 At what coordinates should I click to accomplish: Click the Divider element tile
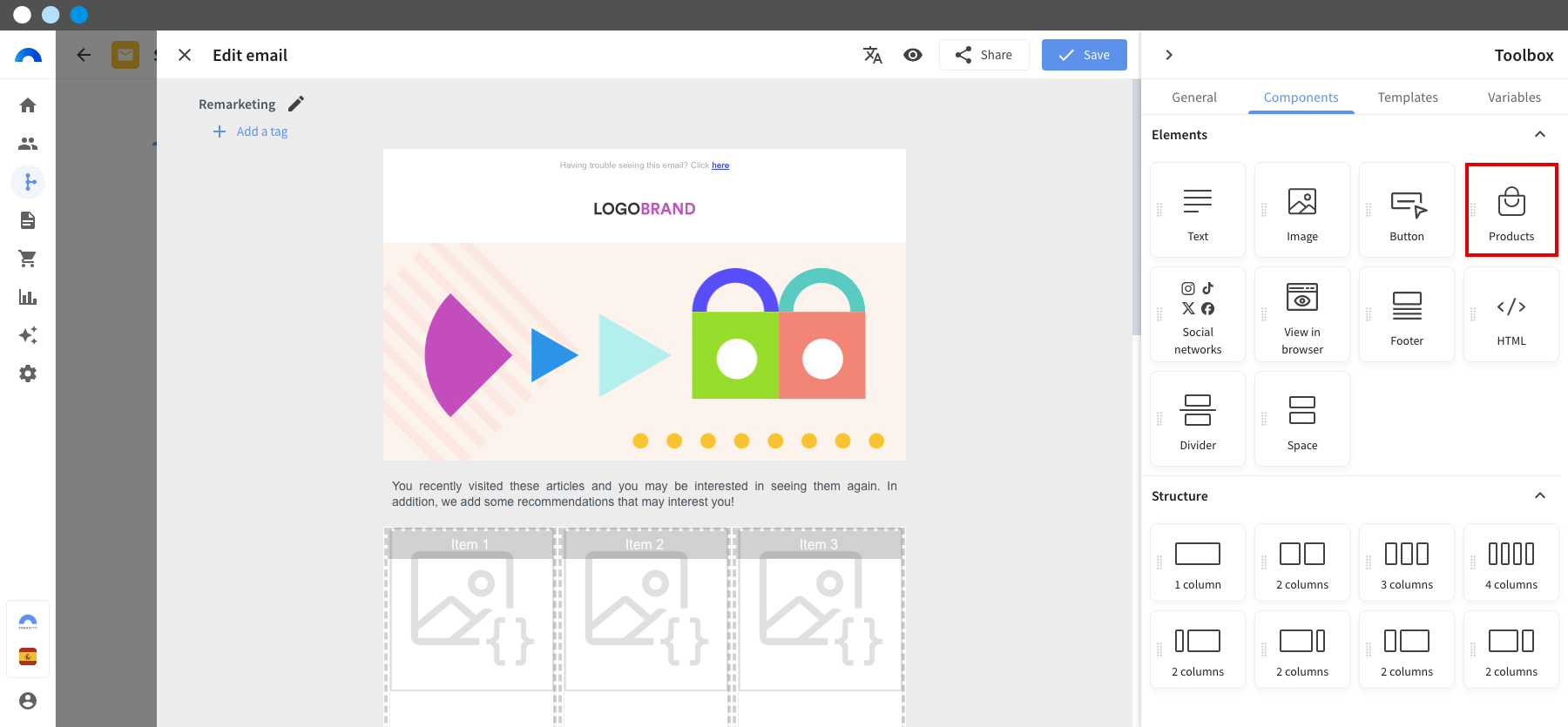pyautogui.click(x=1198, y=419)
